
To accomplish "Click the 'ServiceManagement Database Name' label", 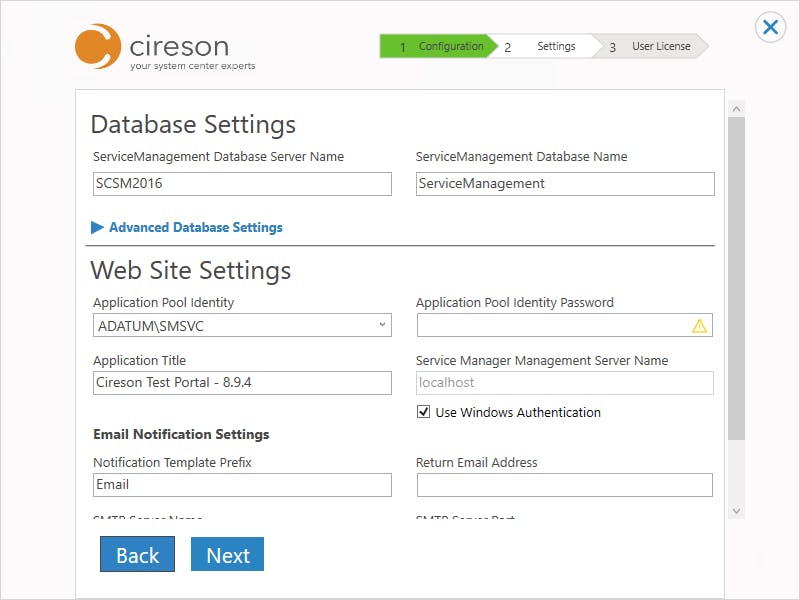I will pyautogui.click(x=521, y=157).
